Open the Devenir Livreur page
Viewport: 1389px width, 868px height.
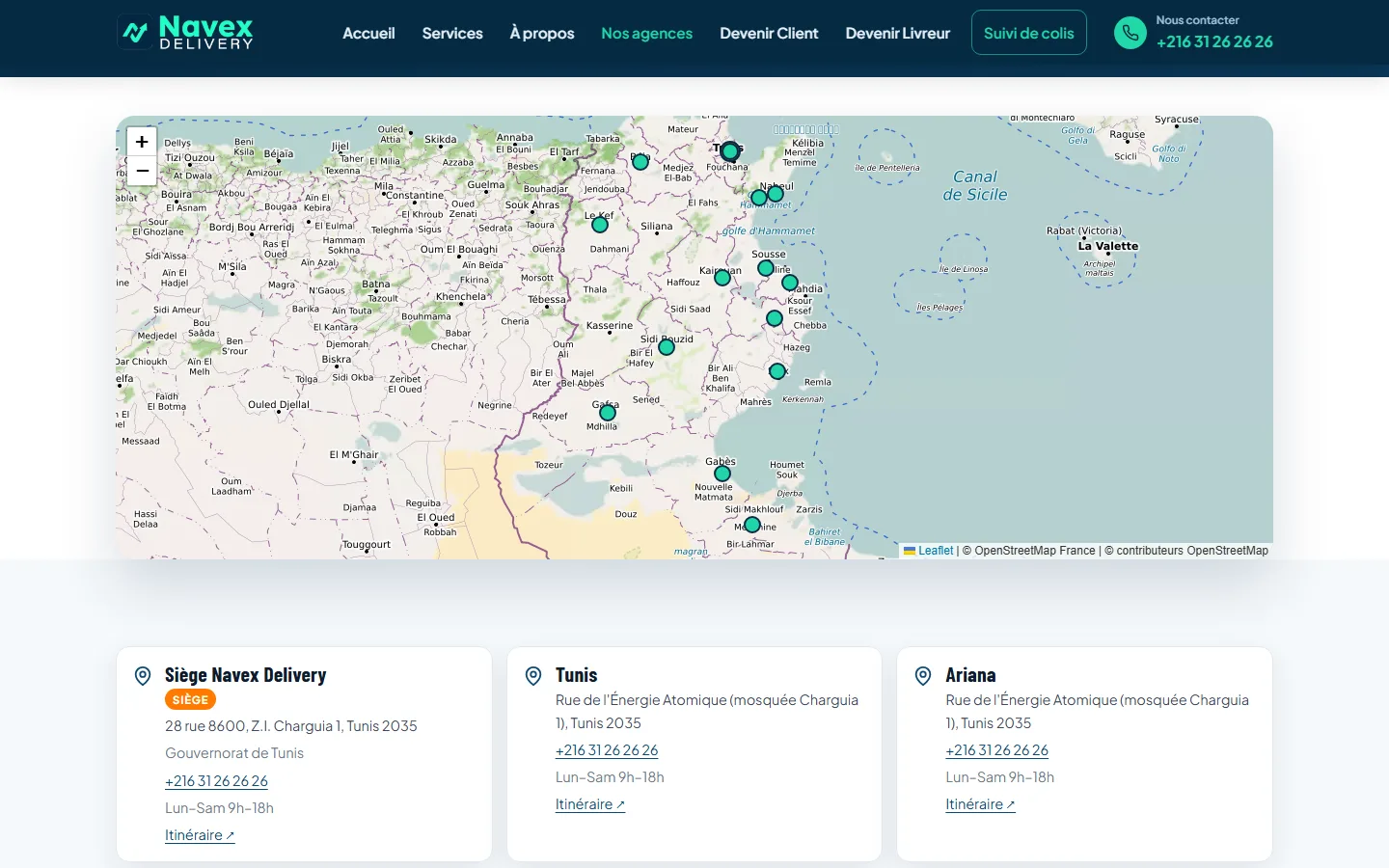(898, 33)
